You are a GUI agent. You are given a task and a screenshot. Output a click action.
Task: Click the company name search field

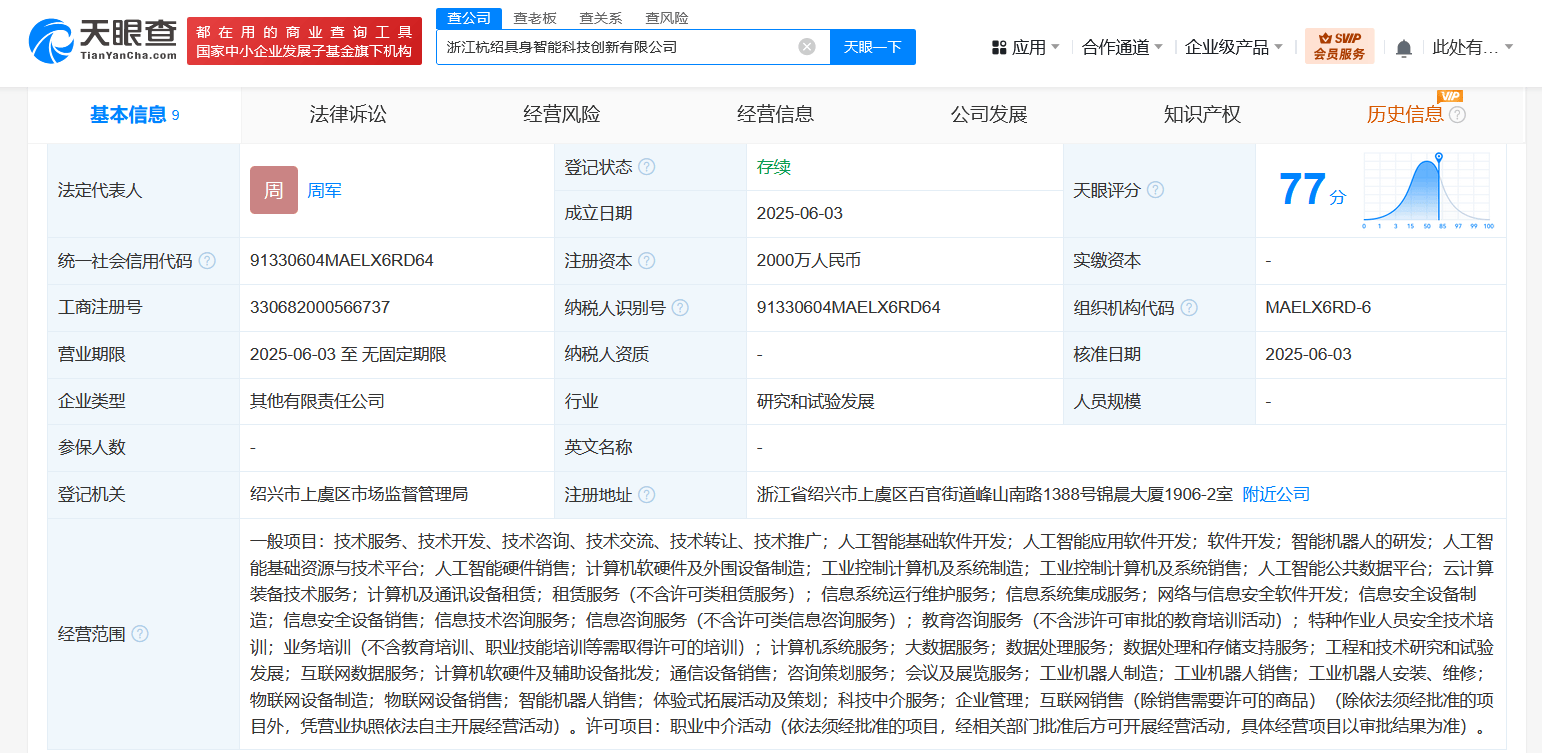615,47
